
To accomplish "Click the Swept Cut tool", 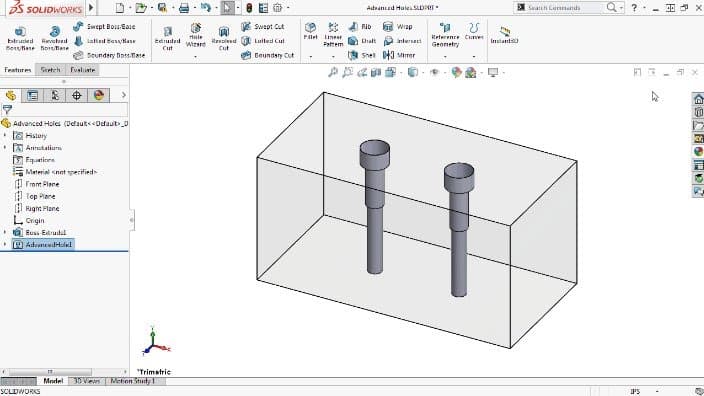I will [263, 26].
